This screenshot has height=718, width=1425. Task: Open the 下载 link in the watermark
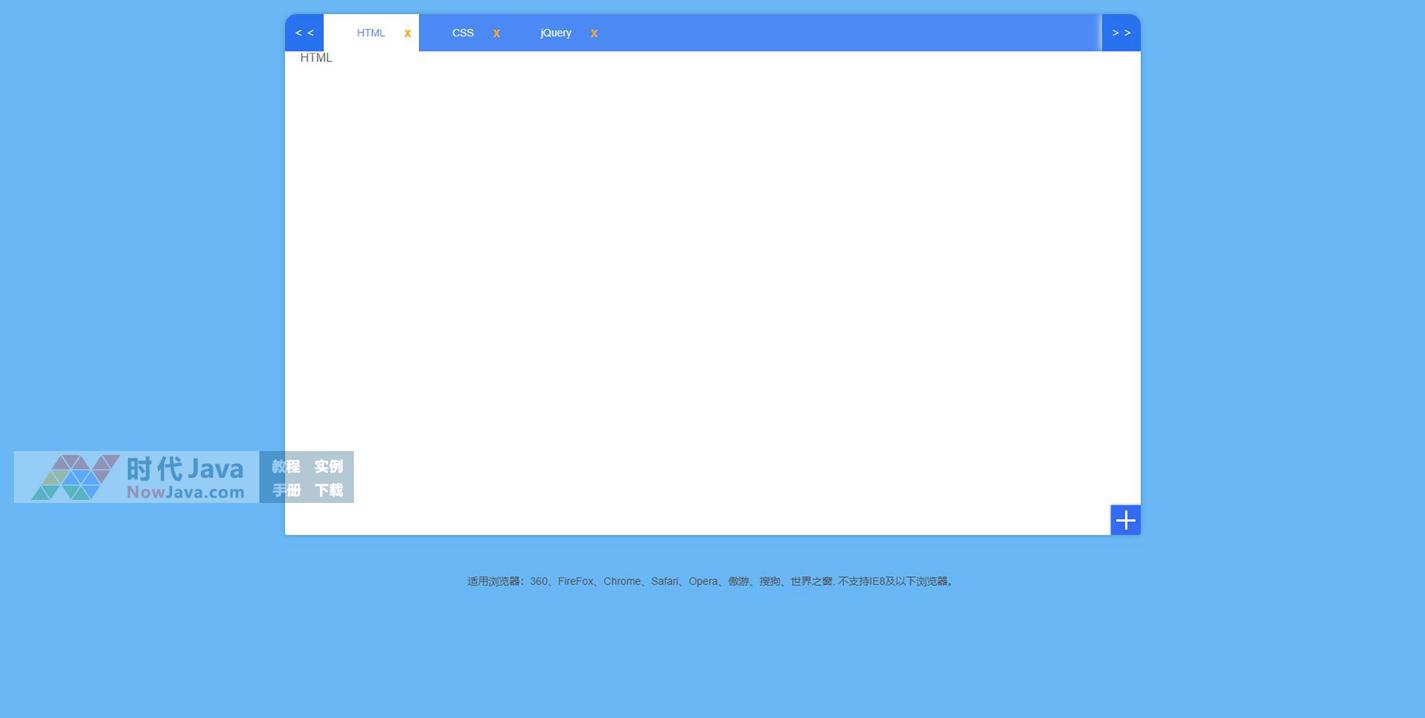(x=328, y=490)
